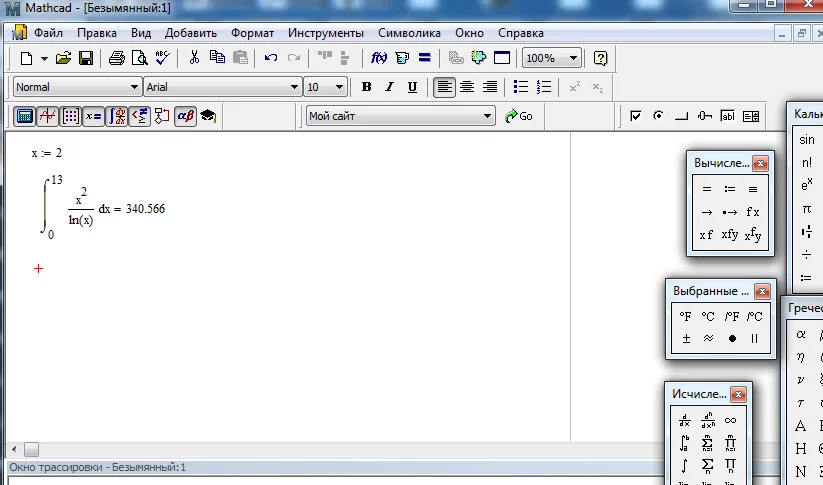Screen dimensions: 823x485
Task: Close the Вычисле... palette
Action: (760, 163)
